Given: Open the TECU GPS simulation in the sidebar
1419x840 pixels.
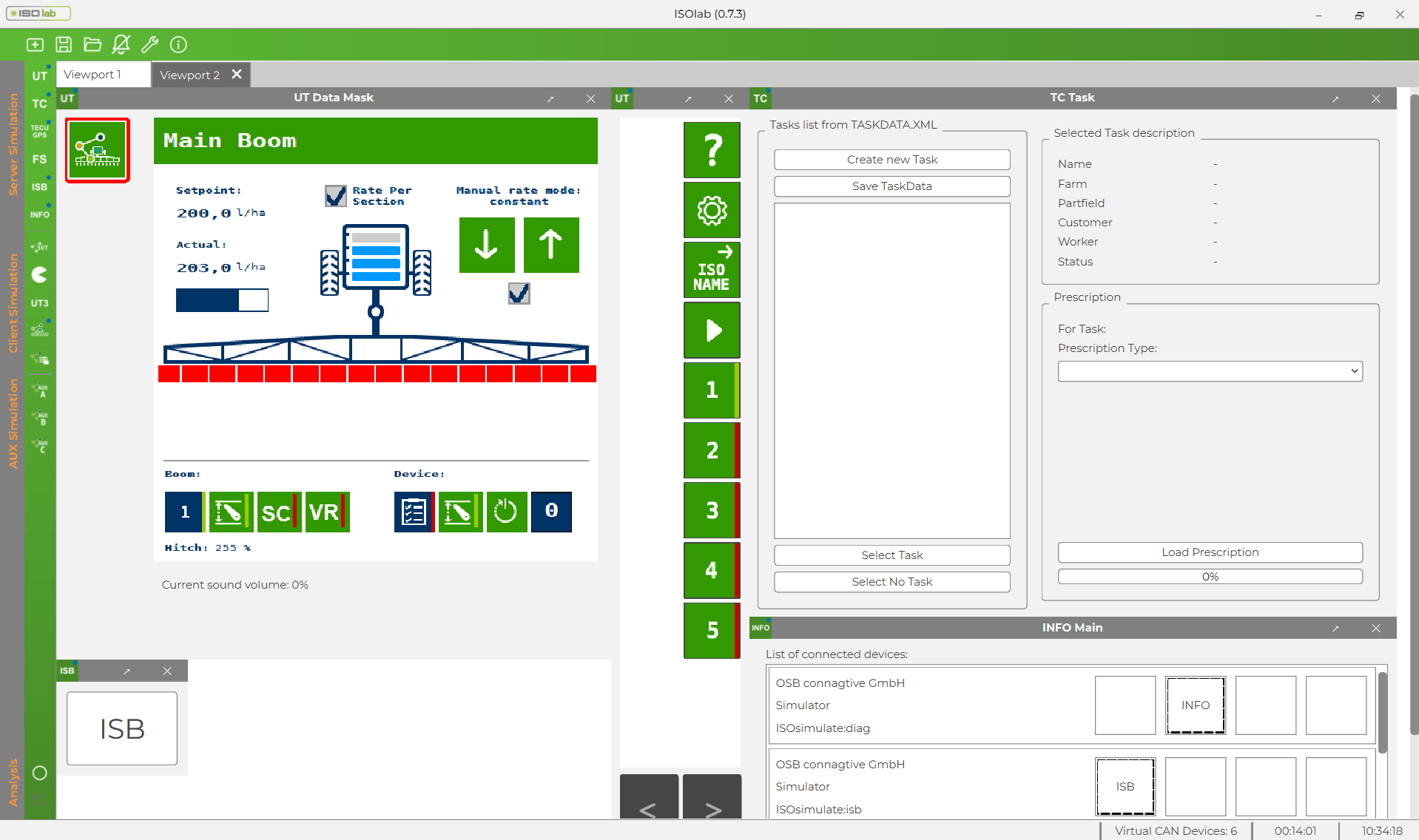Looking at the screenshot, I should point(40,131).
